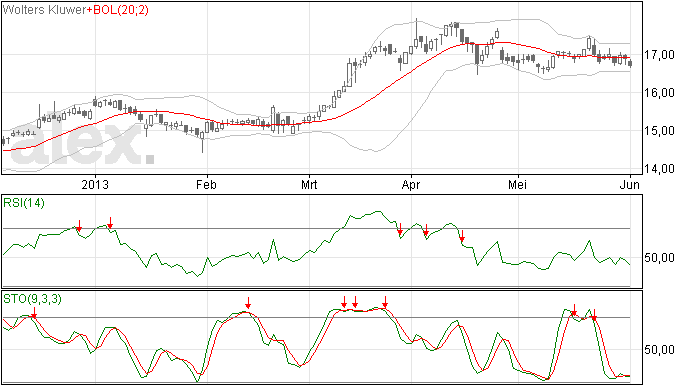Click the 2013 date axis label
This screenshot has height=387, width=690.
click(x=95, y=184)
